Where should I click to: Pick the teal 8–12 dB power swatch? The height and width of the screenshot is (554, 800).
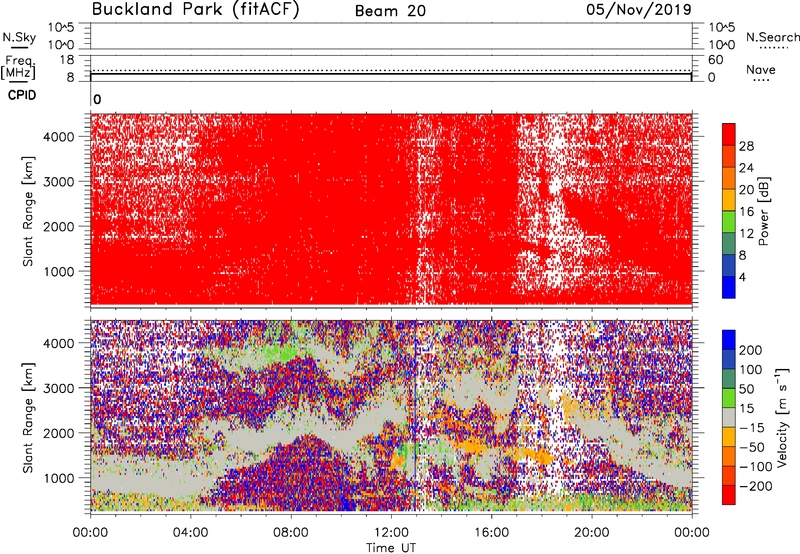pos(729,244)
